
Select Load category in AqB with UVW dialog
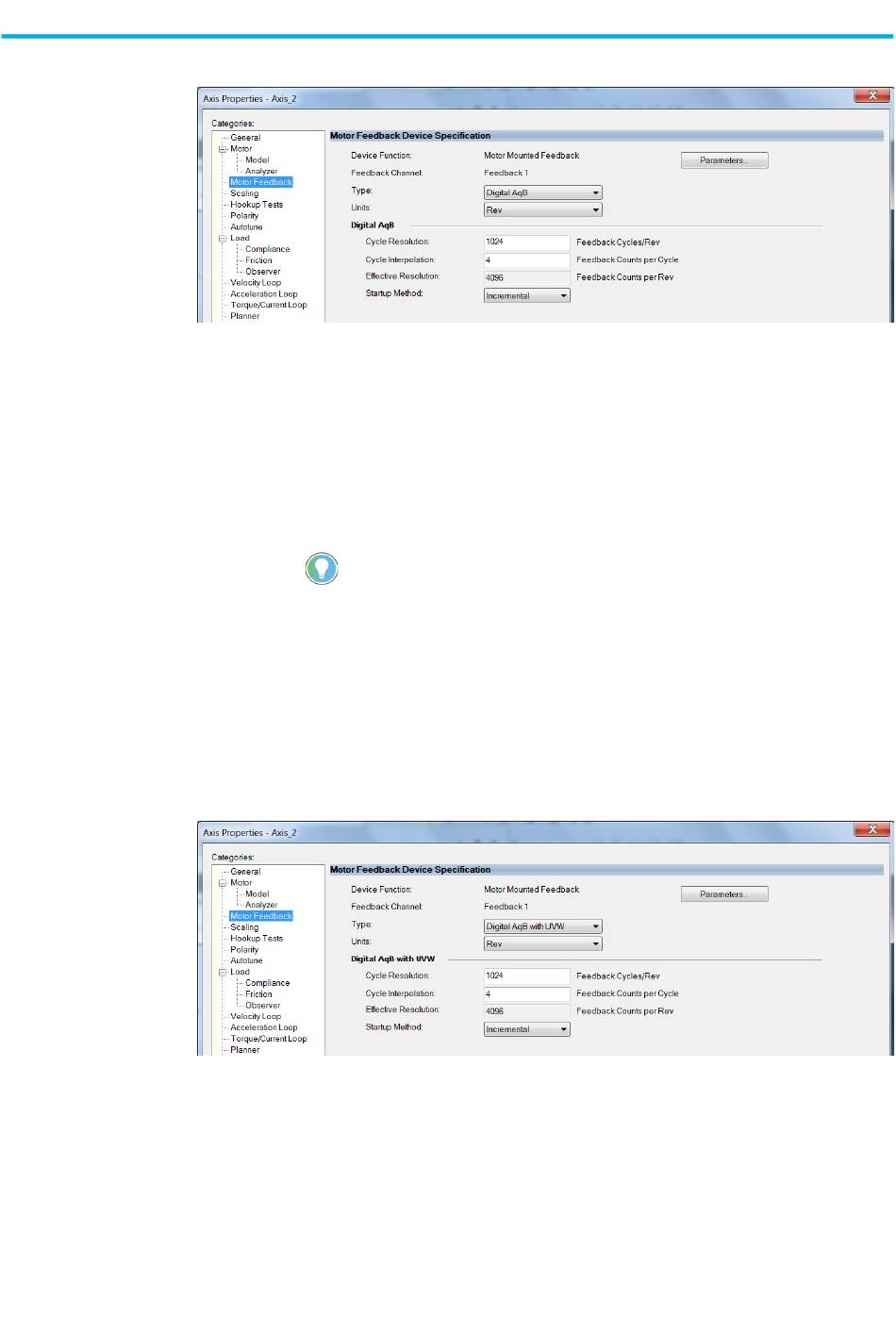240,972
